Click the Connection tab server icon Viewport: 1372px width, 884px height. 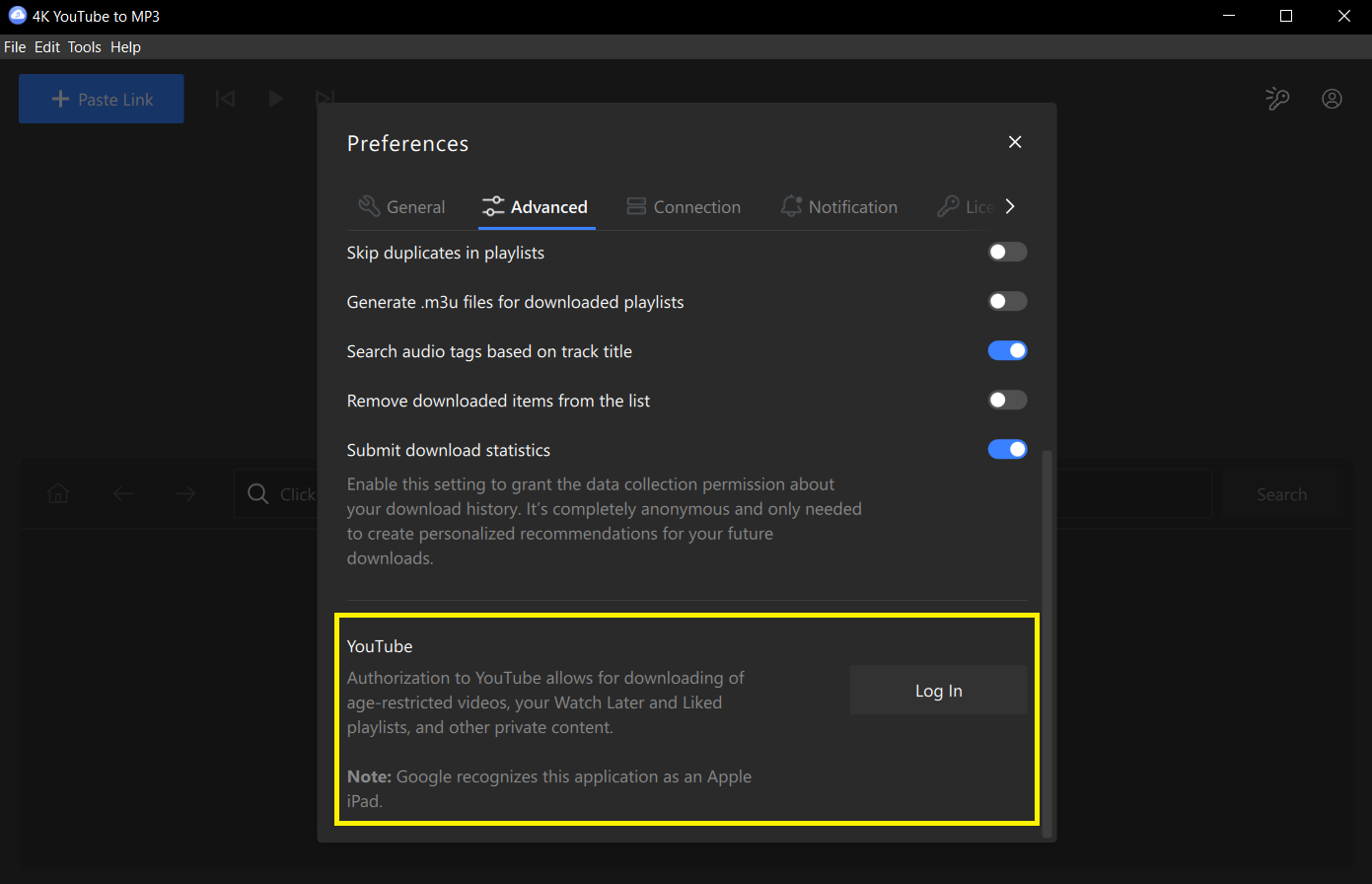coord(636,206)
